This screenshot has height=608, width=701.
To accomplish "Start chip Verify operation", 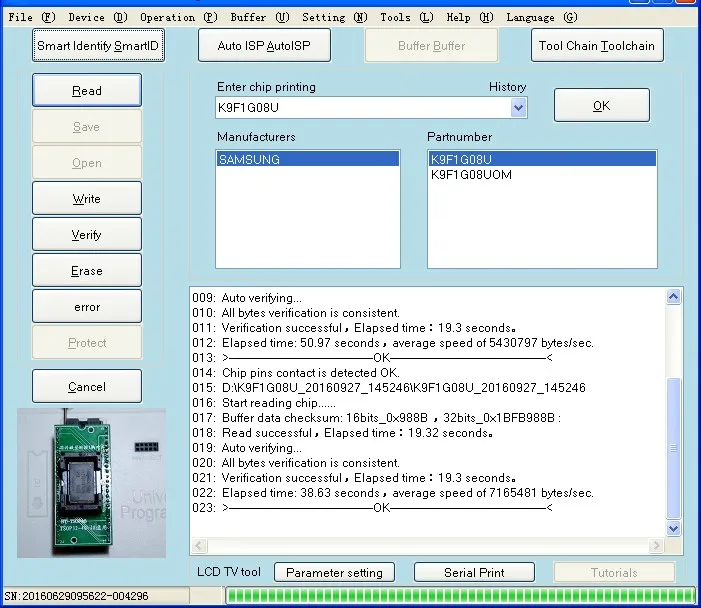I will click(86, 235).
